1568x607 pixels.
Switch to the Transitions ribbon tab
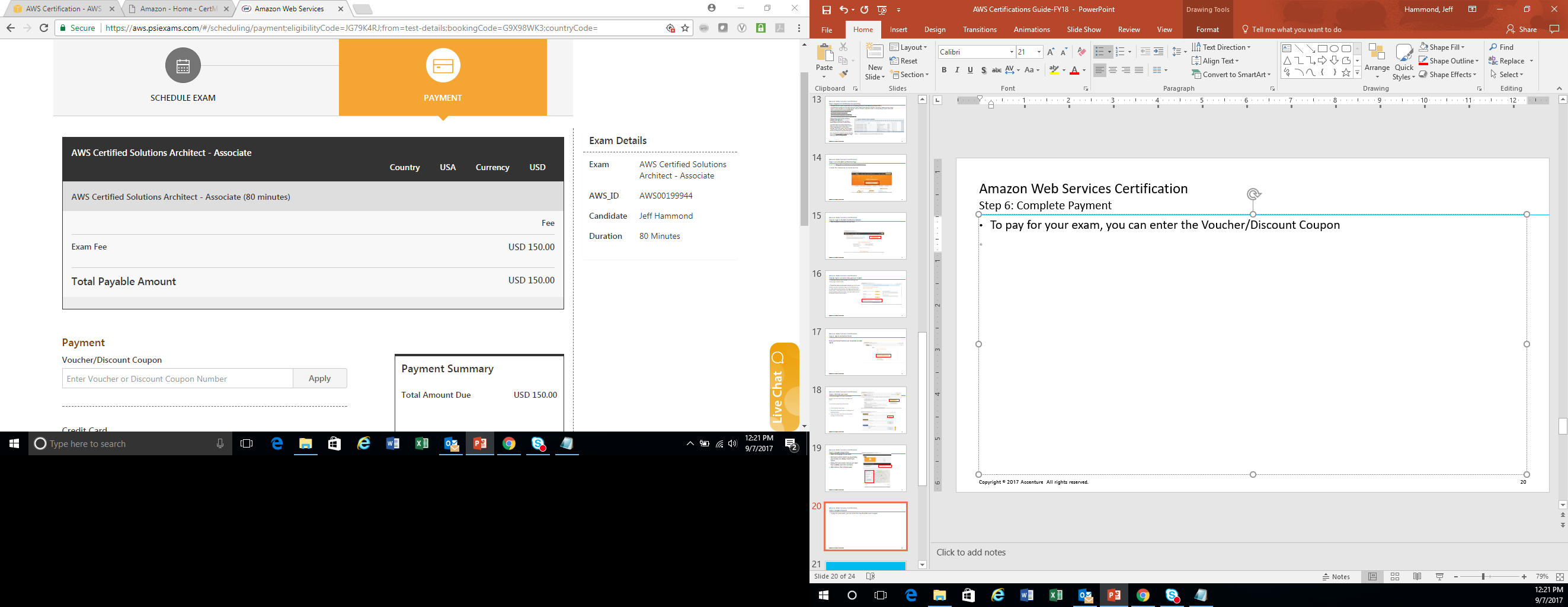(980, 29)
